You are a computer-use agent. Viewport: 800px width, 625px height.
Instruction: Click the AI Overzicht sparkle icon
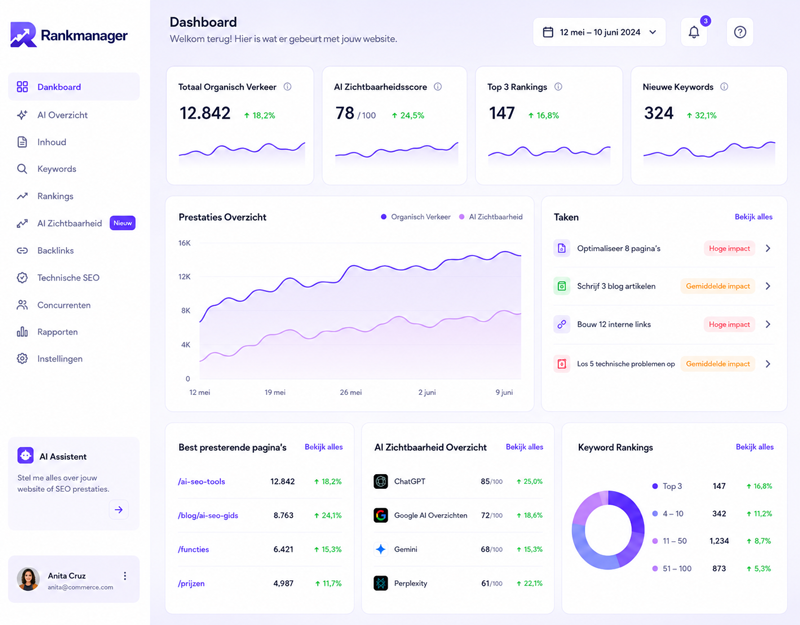[x=22, y=115]
